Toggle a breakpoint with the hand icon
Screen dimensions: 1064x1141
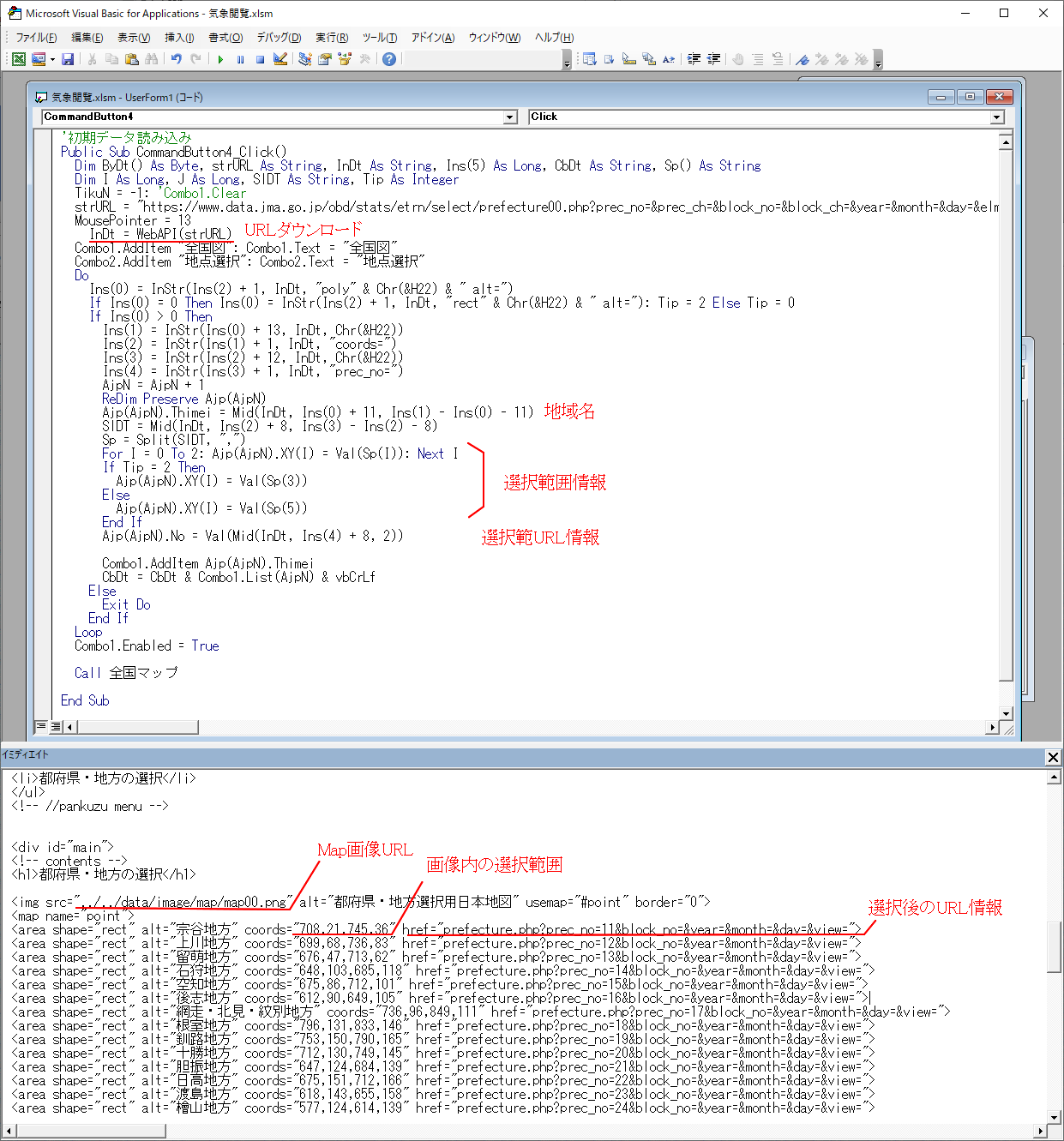point(739,59)
